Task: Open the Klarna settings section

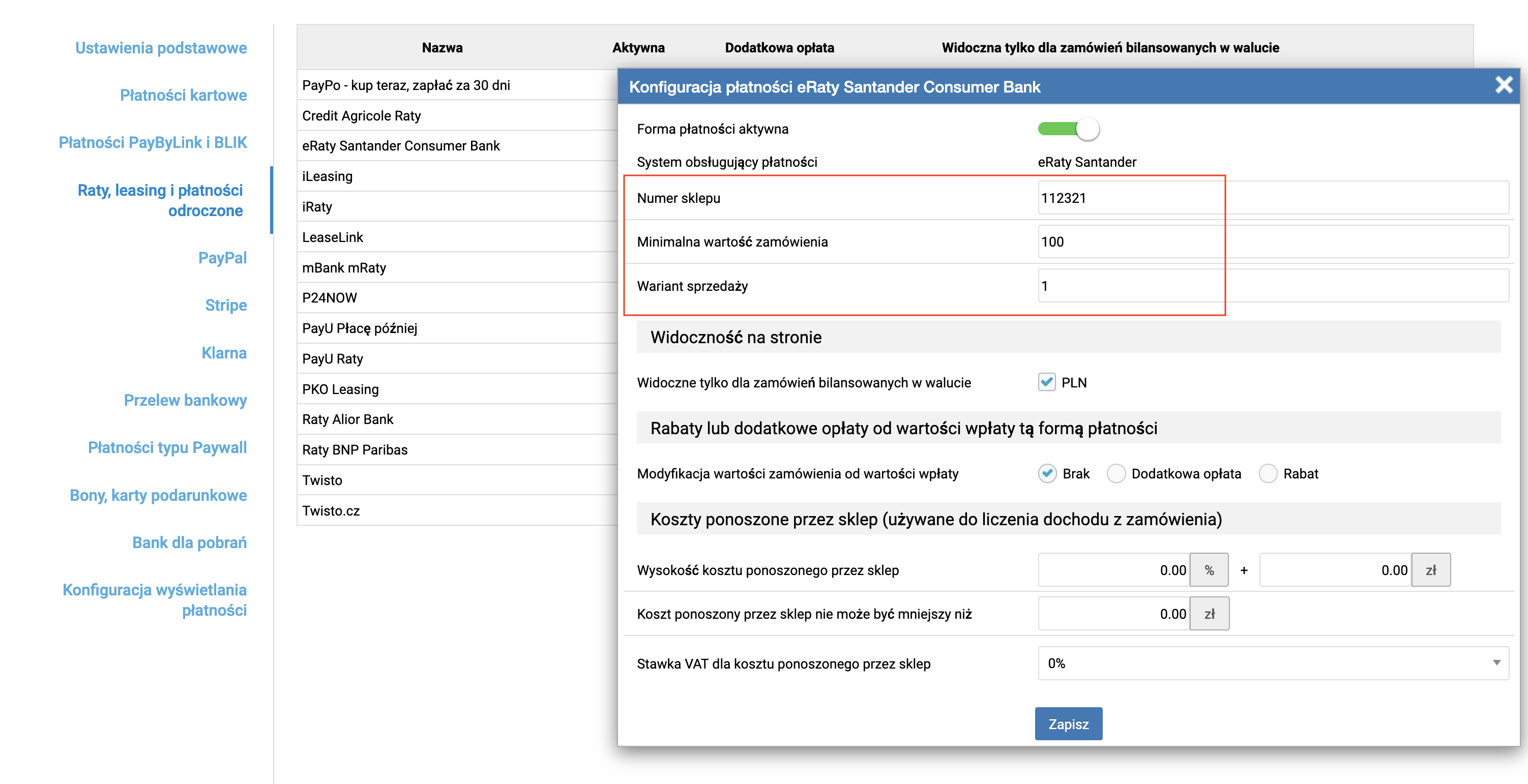Action: coord(224,353)
